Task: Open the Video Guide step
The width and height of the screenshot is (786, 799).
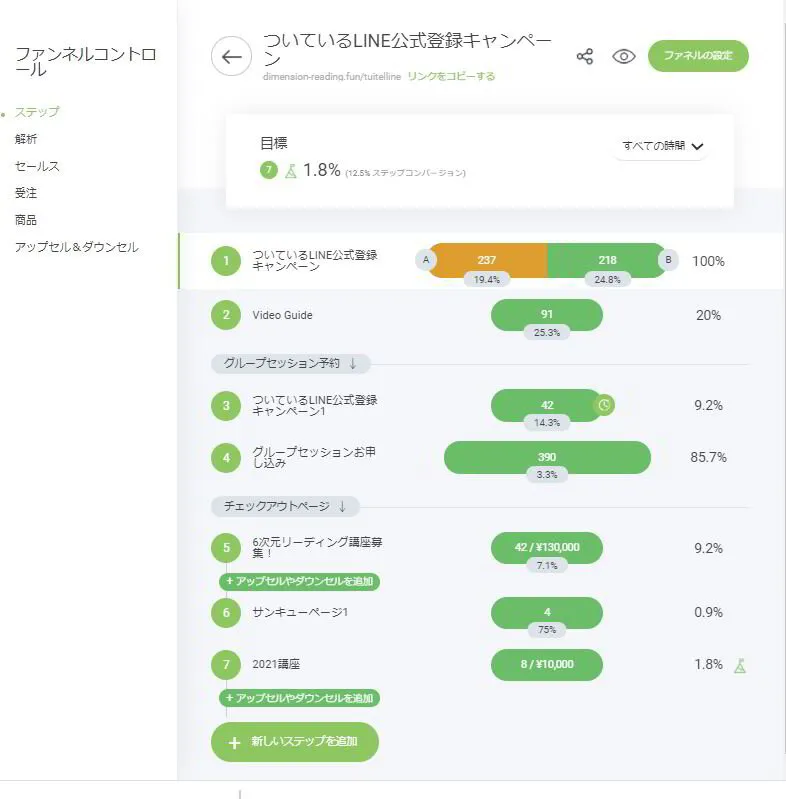Action: [283, 315]
